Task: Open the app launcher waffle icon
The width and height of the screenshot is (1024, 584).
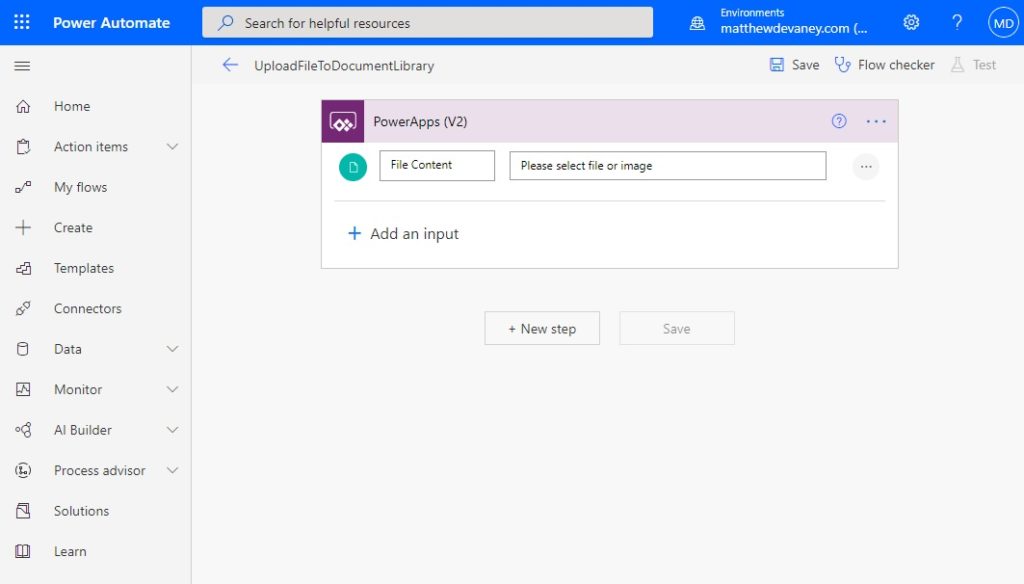Action: pyautogui.click(x=22, y=22)
